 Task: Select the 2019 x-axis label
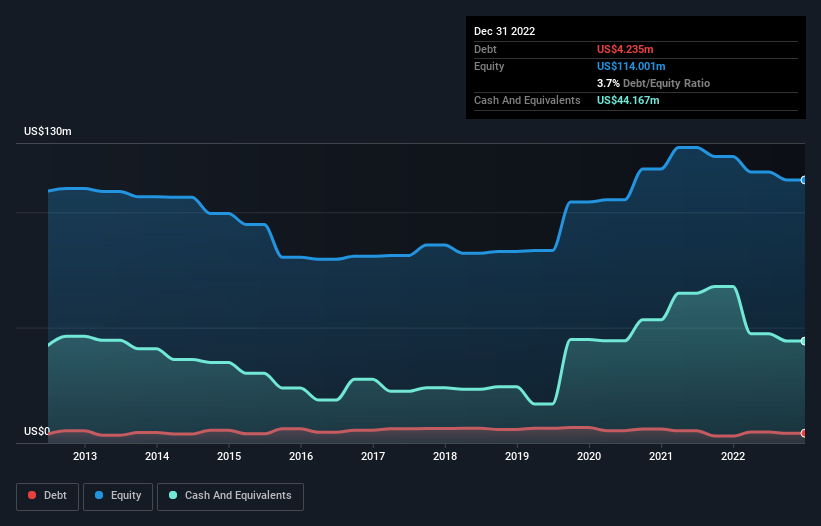click(517, 456)
